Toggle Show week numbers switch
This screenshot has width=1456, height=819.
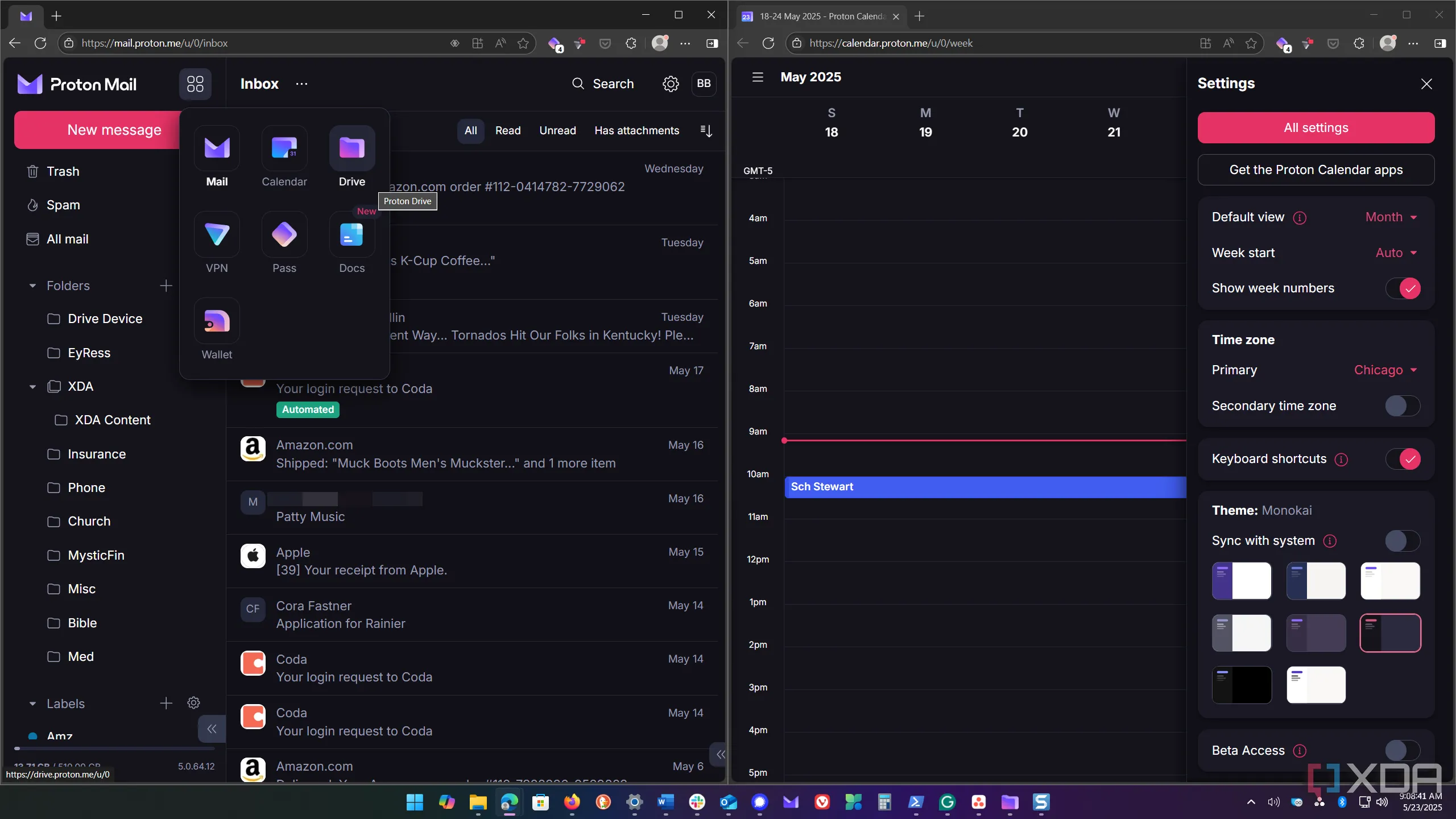click(1403, 288)
